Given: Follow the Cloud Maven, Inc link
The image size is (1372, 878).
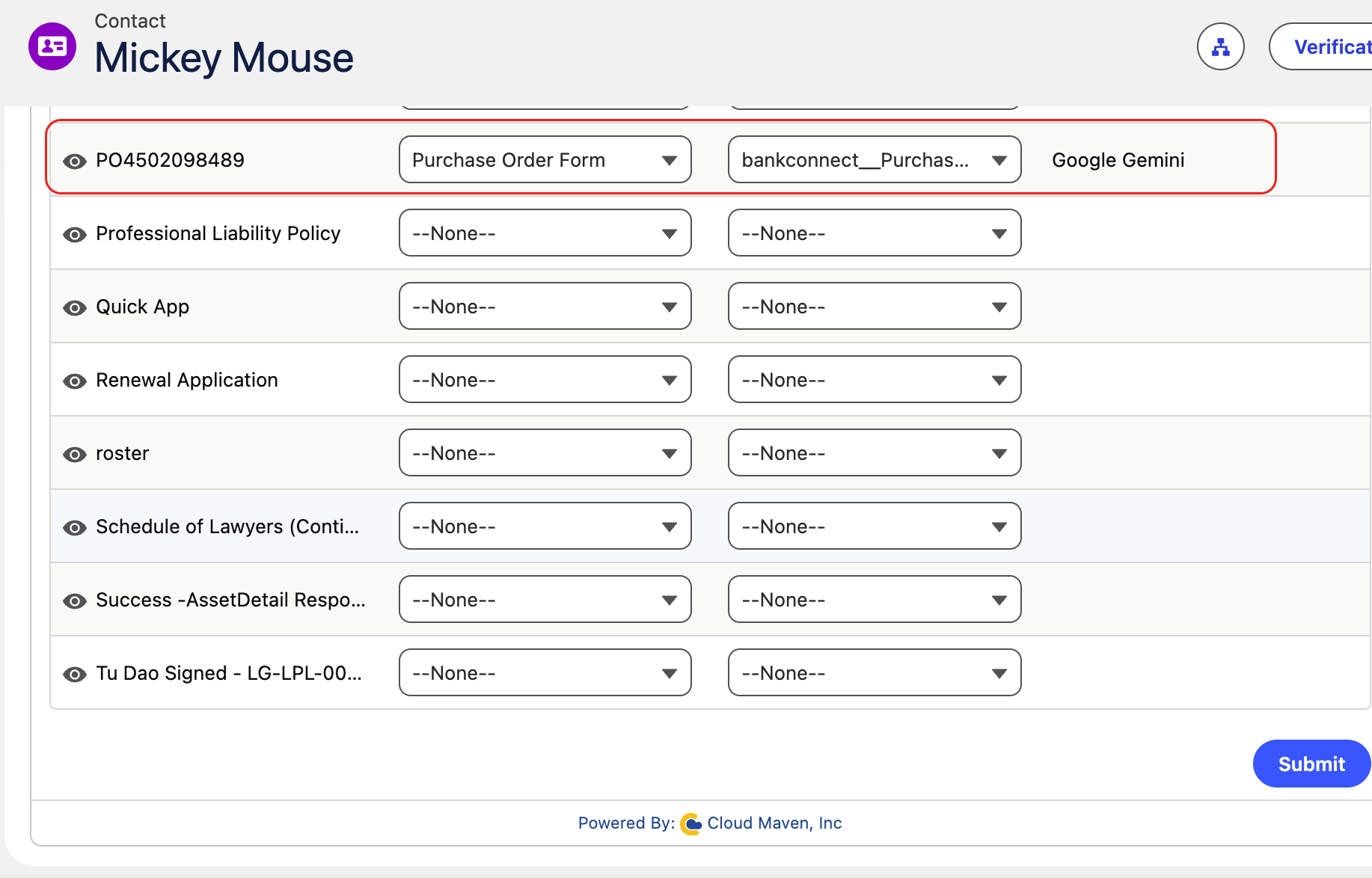Looking at the screenshot, I should click(774, 823).
